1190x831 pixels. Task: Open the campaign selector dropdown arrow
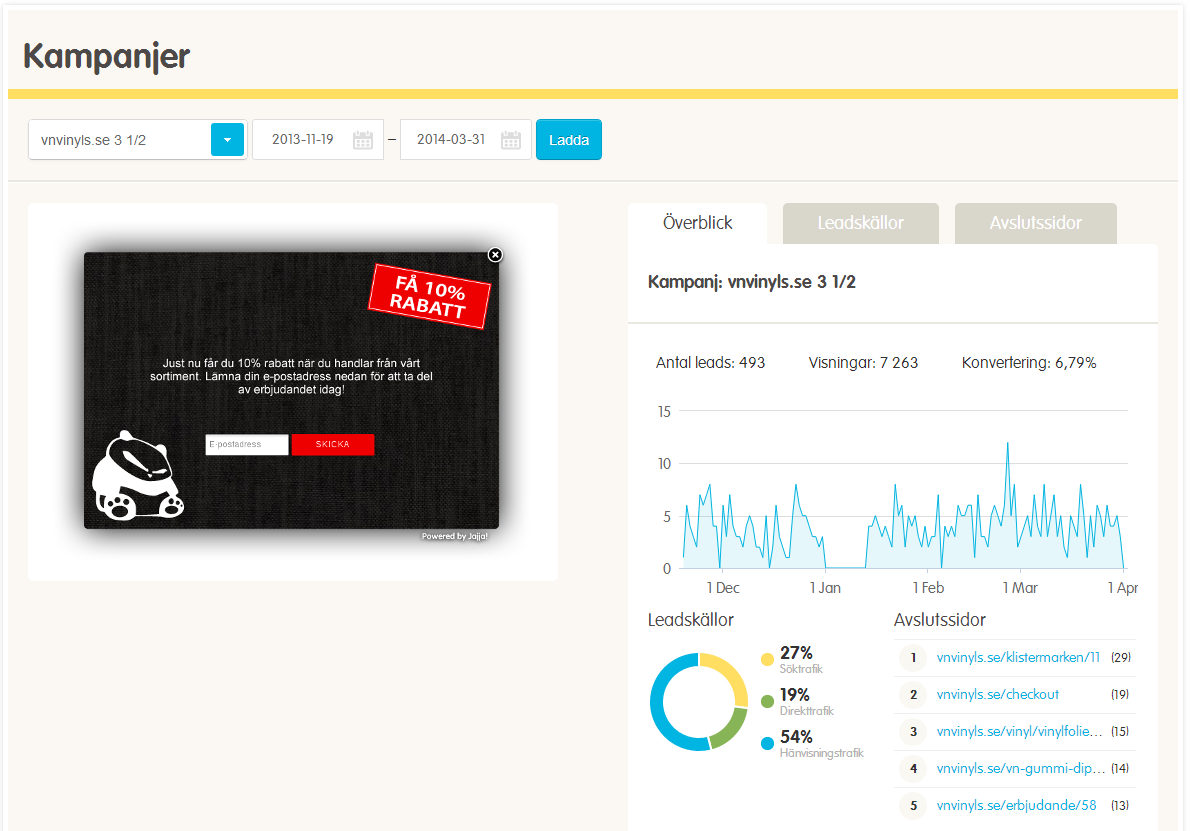coord(227,140)
